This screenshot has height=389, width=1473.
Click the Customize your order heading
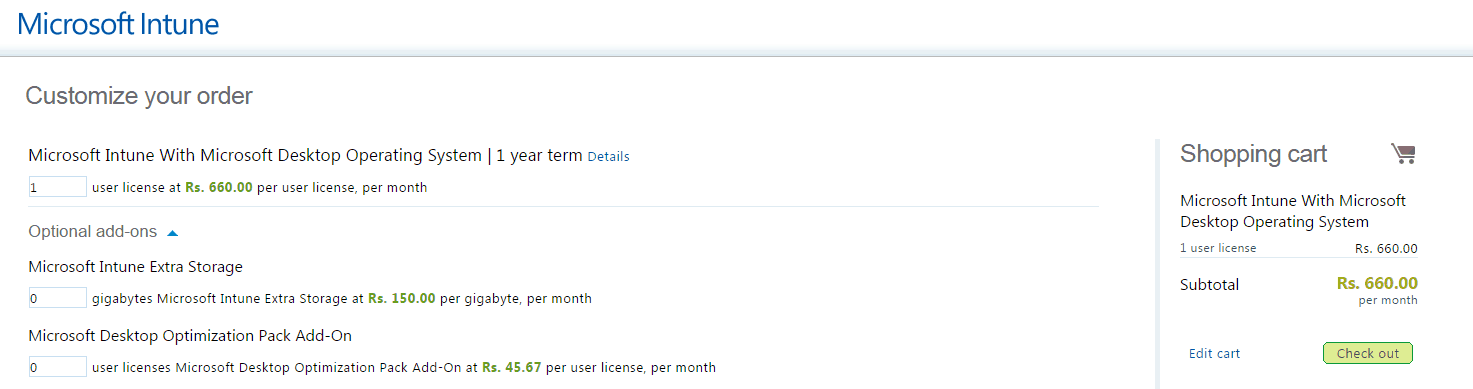[x=139, y=96]
